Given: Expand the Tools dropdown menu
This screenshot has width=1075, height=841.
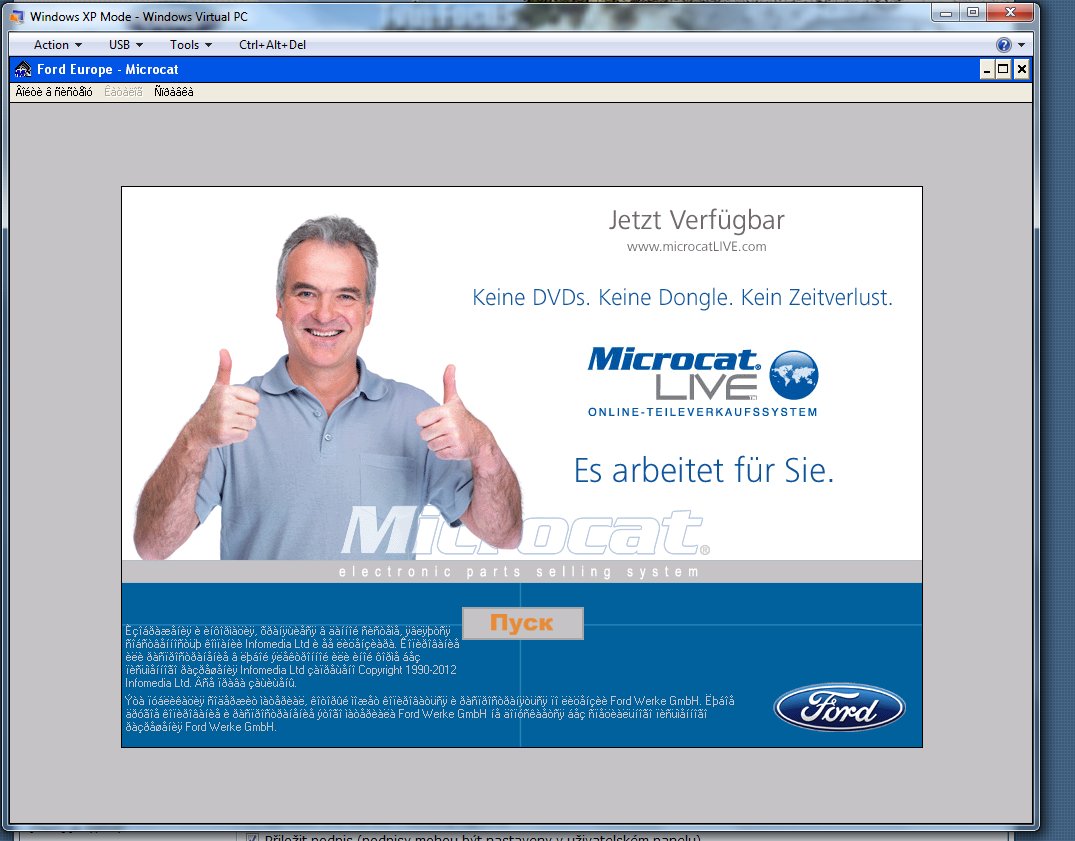Looking at the screenshot, I should coord(190,45).
